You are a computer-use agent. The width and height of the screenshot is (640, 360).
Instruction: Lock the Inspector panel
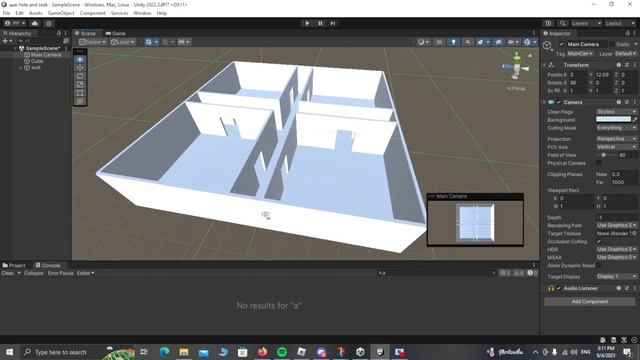[x=627, y=33]
